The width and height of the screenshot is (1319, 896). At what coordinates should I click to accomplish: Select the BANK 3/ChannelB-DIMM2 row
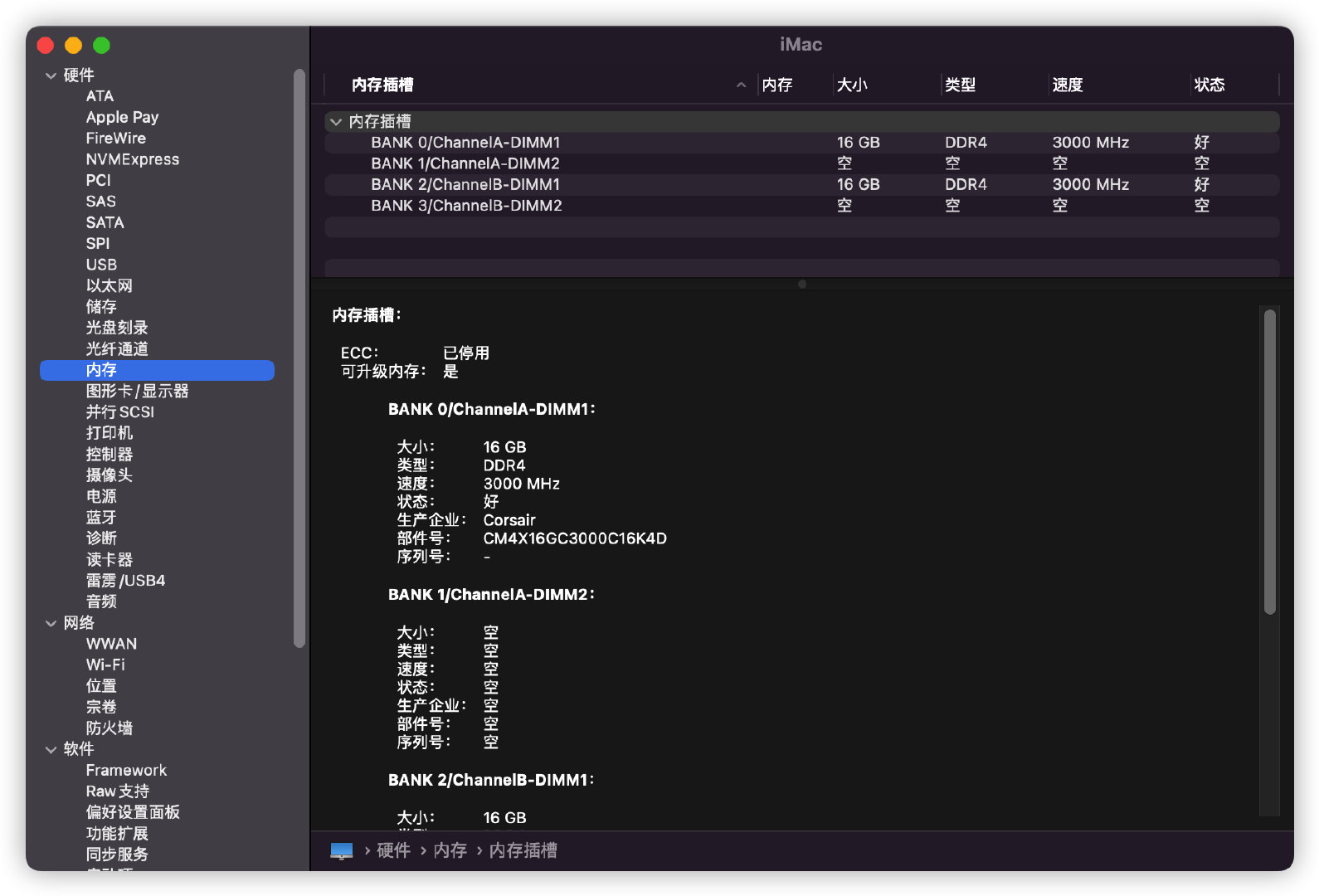(801, 206)
